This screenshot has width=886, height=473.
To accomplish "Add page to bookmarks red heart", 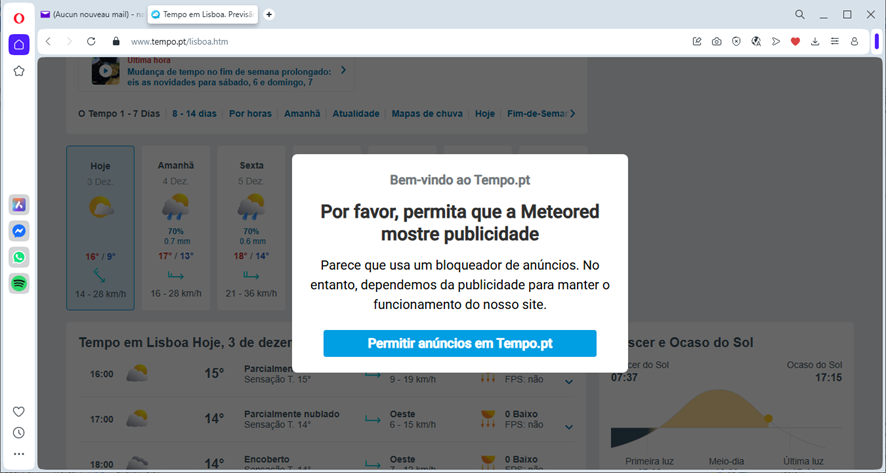I will click(x=796, y=41).
